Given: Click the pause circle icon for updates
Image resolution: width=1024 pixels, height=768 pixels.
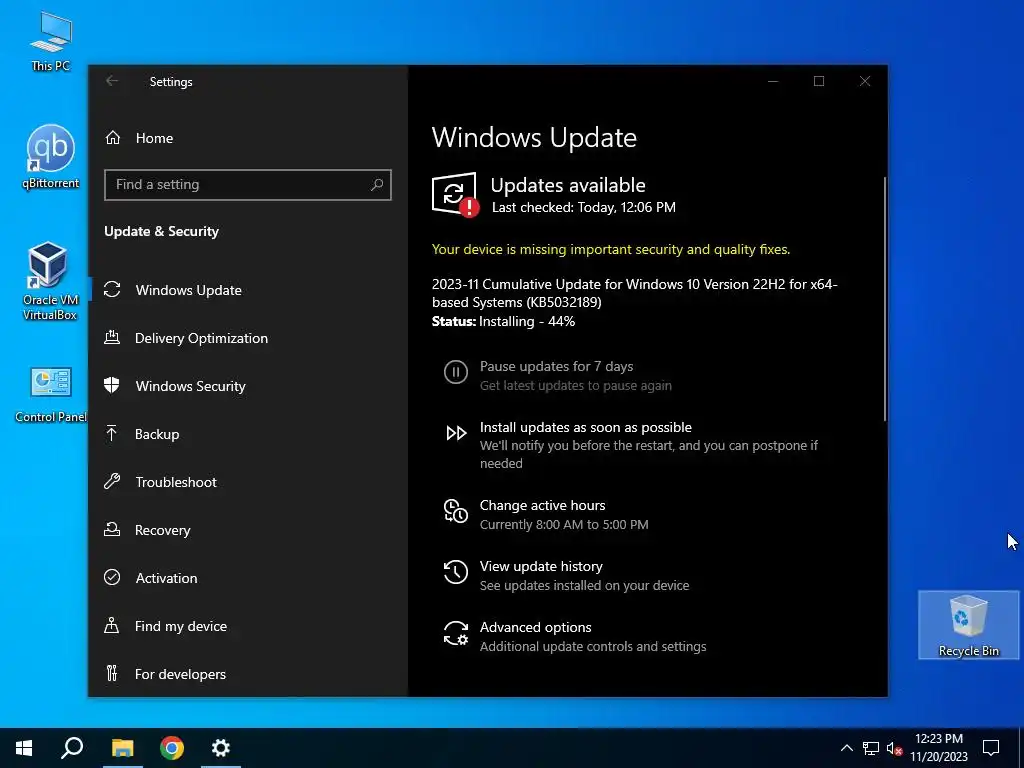Looking at the screenshot, I should click(x=456, y=372).
